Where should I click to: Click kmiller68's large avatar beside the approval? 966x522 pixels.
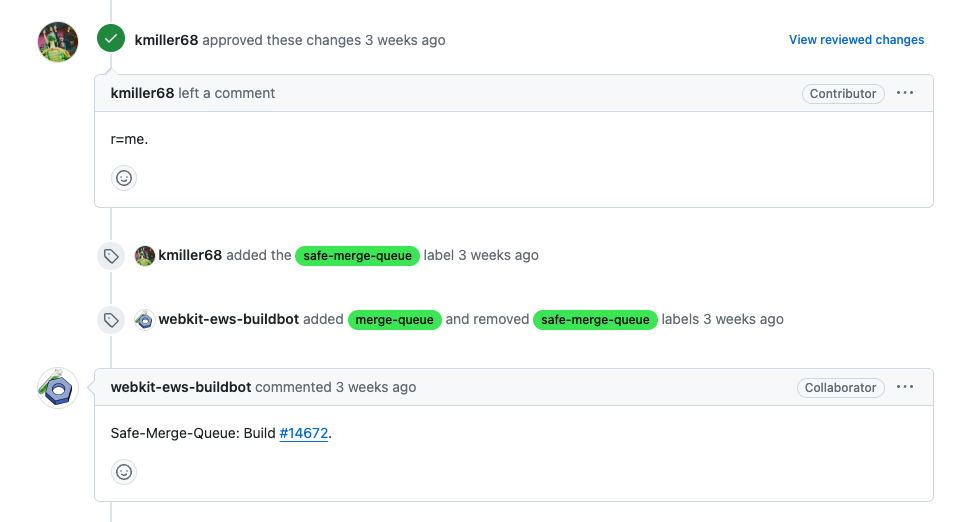click(x=58, y=41)
